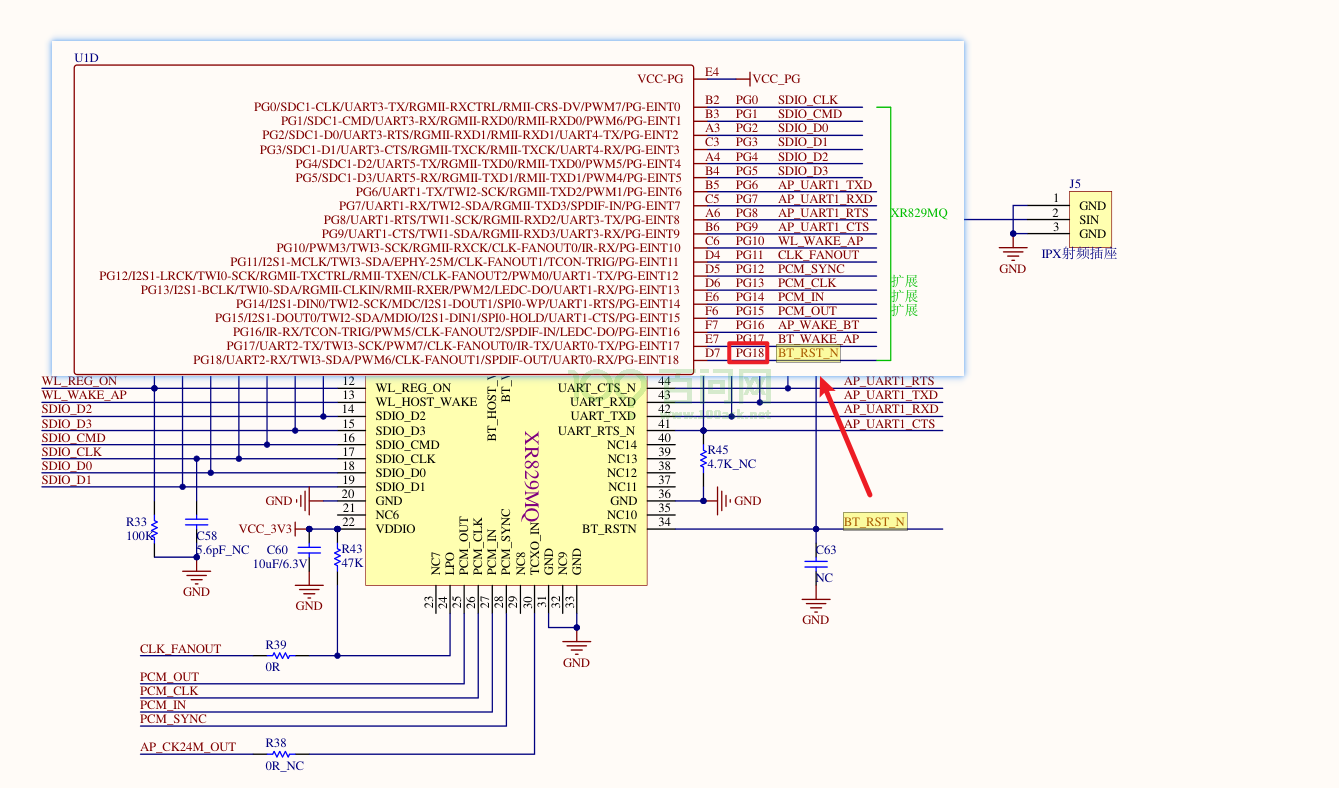
Task: Select the VCC_3V3 power label
Action: click(266, 529)
